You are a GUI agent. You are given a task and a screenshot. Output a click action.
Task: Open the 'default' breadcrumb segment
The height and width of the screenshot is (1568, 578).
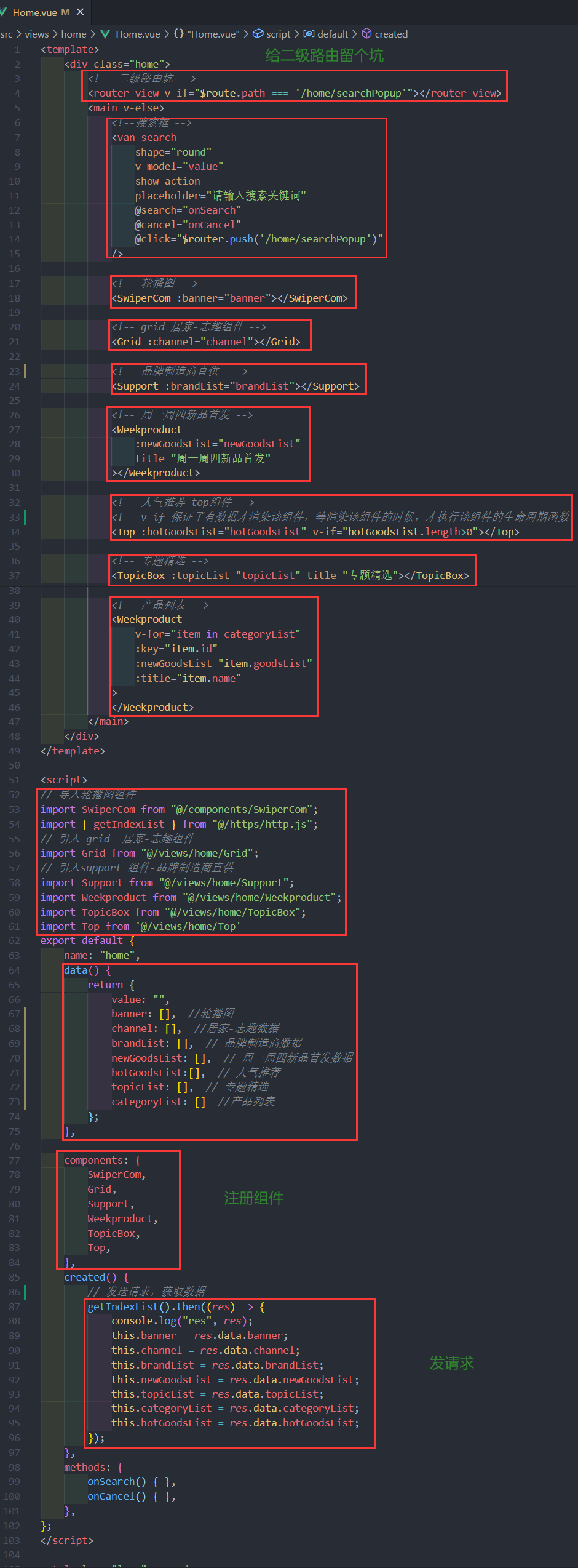coord(333,34)
